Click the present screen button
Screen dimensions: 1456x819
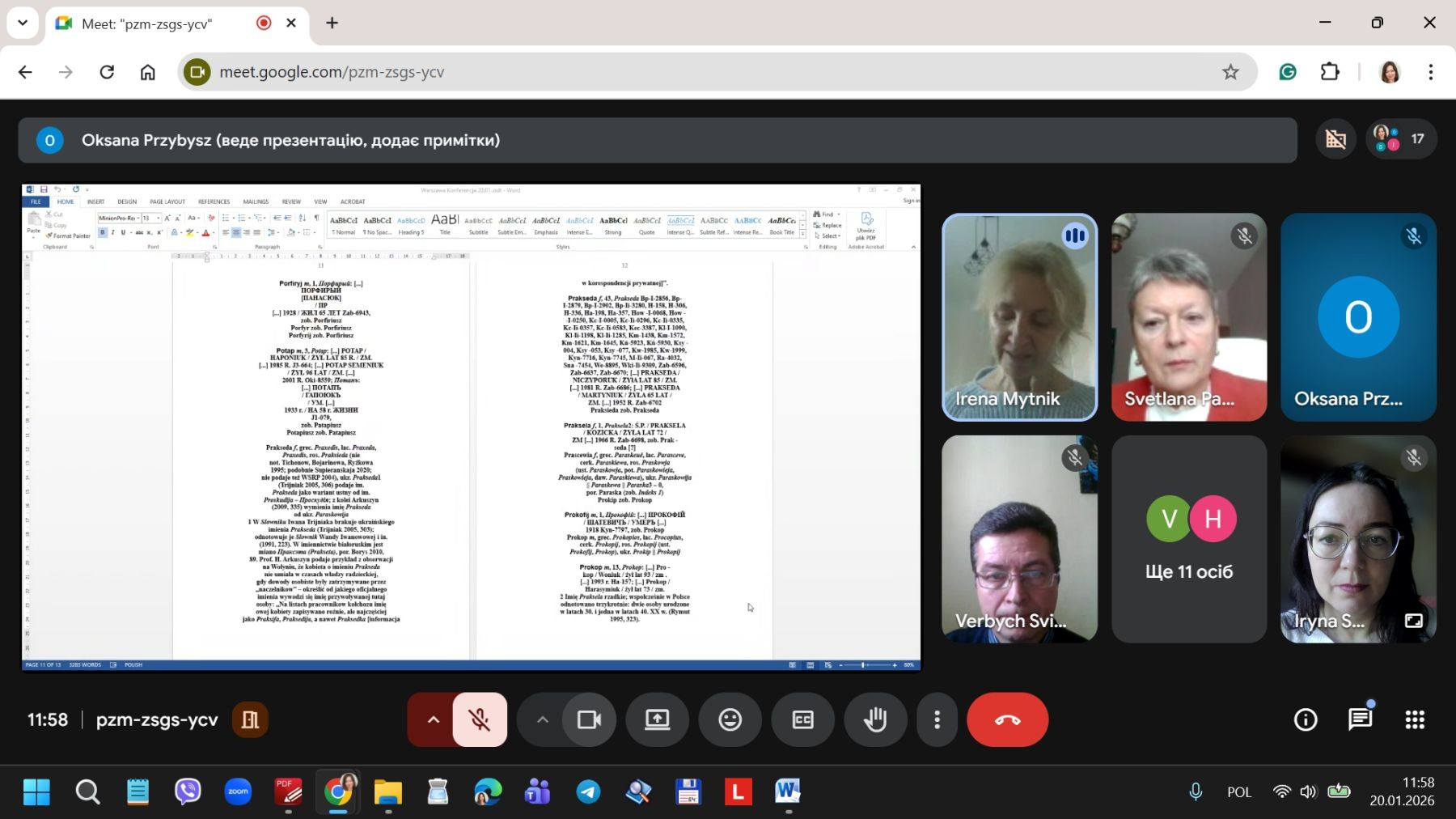pyautogui.click(x=657, y=719)
